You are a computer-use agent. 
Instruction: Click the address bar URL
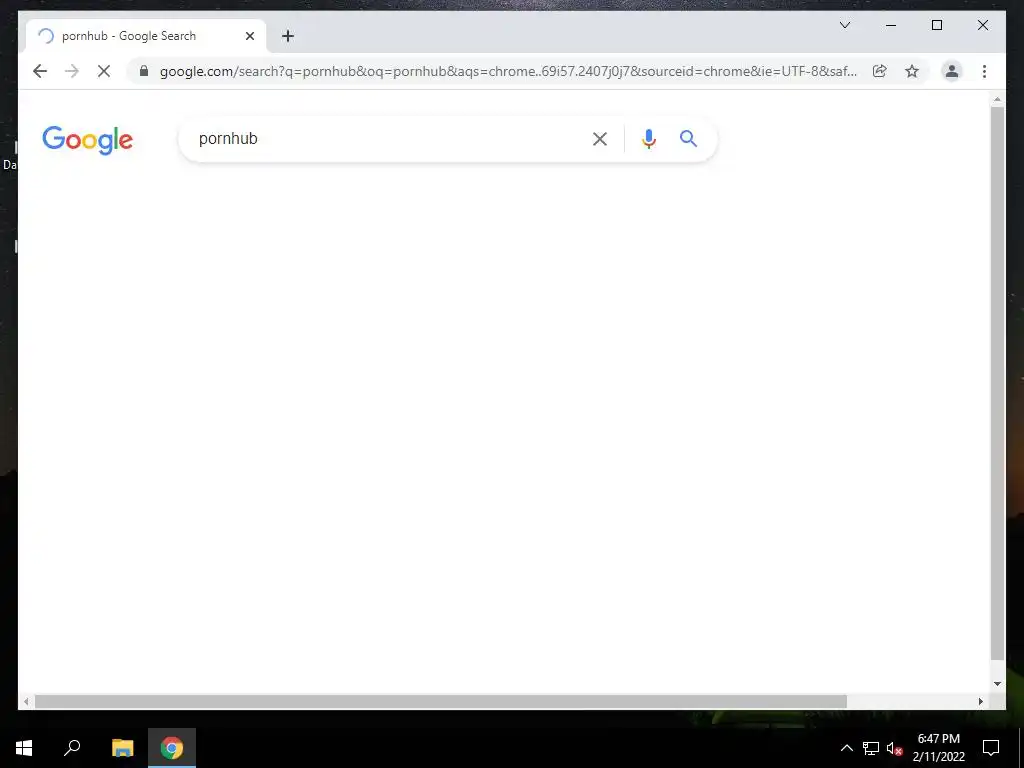pos(508,71)
